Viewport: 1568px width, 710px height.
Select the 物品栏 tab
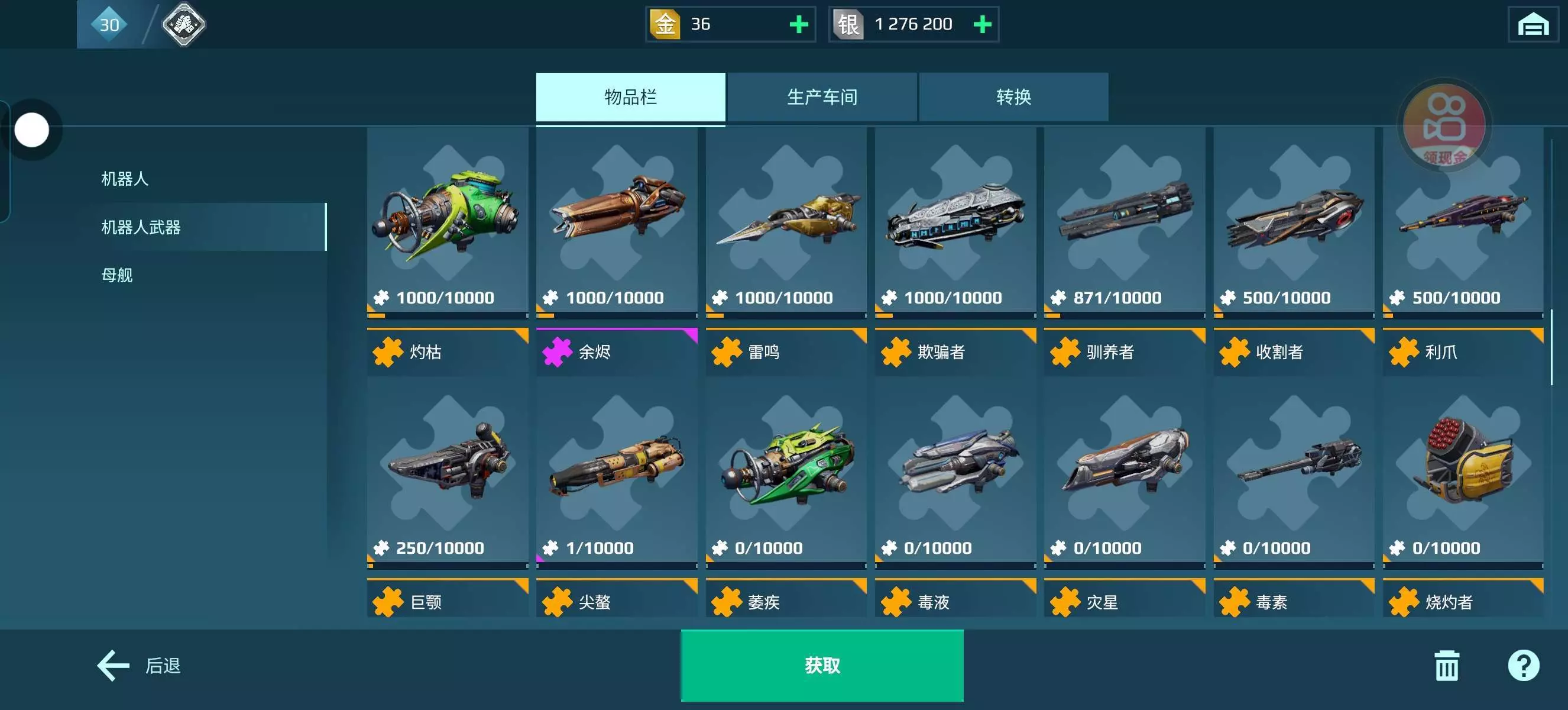[631, 97]
